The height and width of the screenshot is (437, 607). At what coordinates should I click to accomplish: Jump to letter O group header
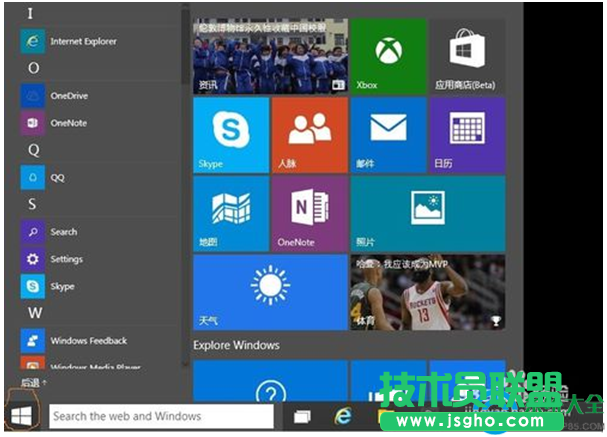tap(33, 68)
